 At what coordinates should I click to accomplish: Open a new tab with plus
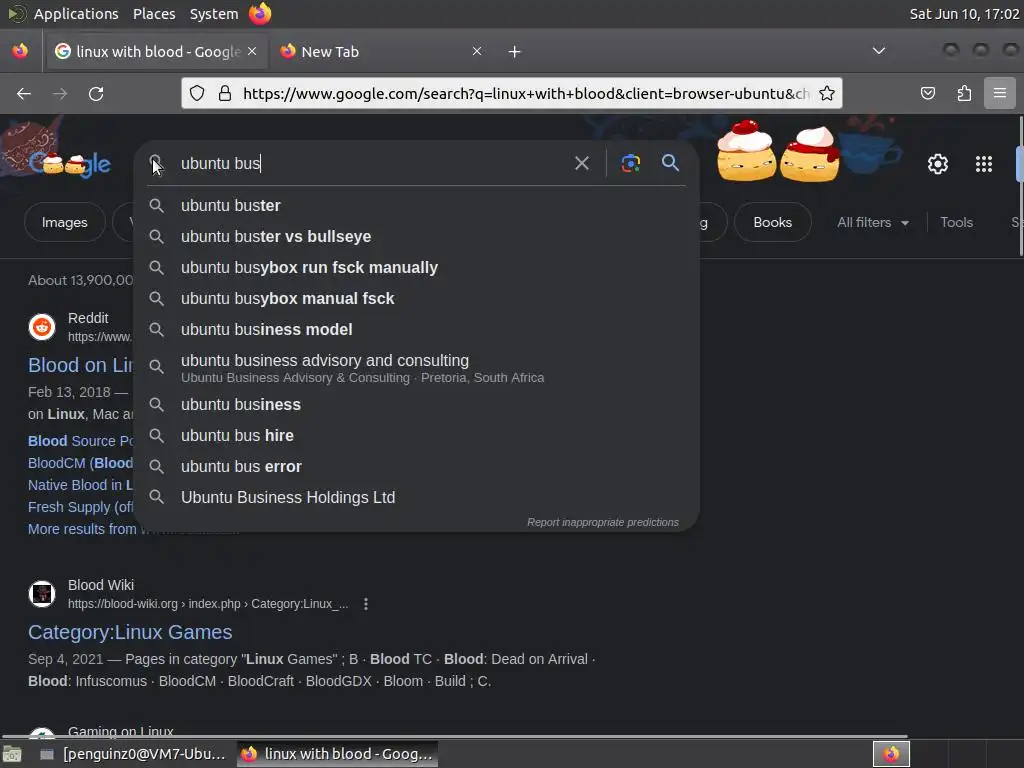(x=515, y=52)
